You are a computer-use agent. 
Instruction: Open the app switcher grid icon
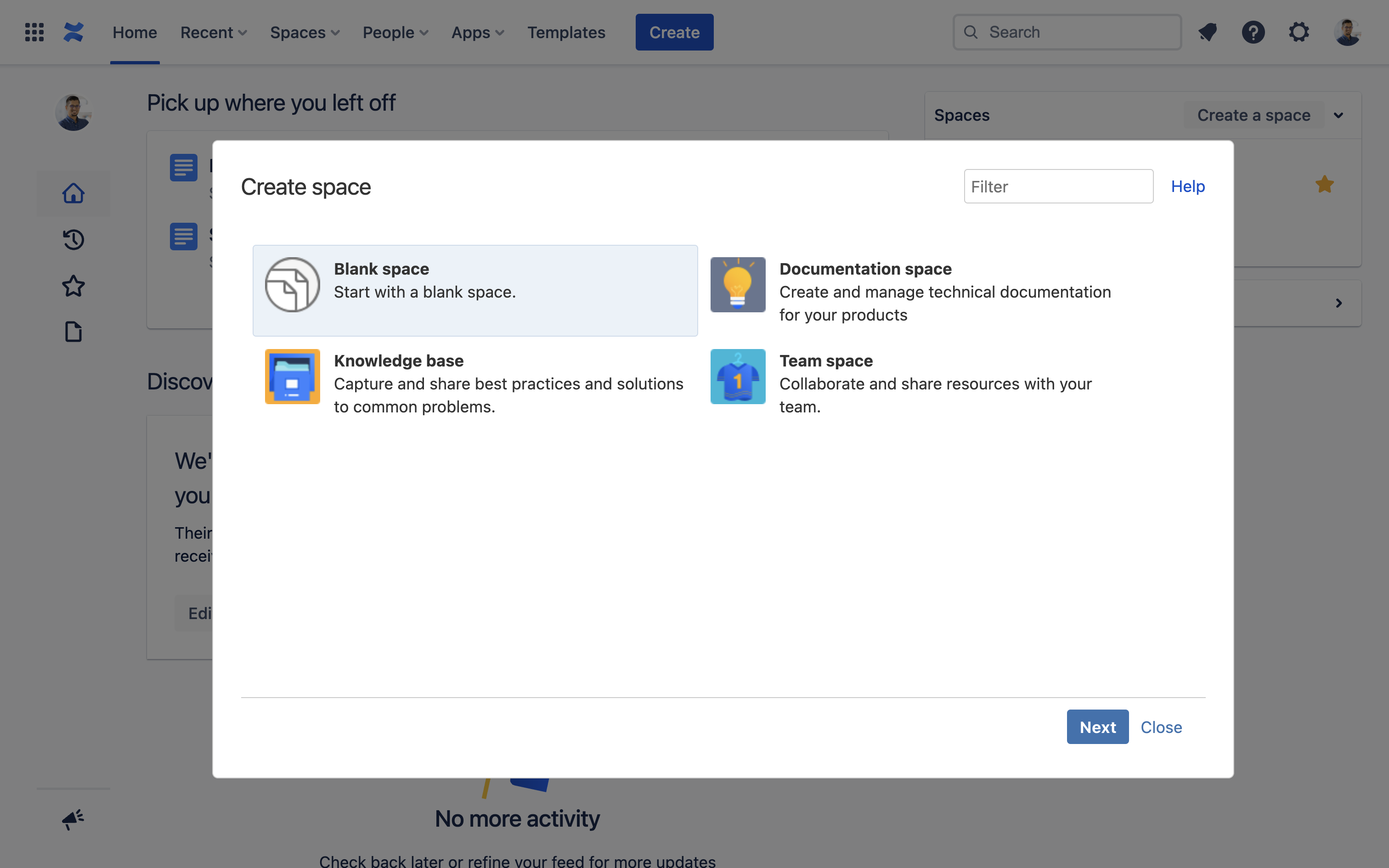[34, 32]
